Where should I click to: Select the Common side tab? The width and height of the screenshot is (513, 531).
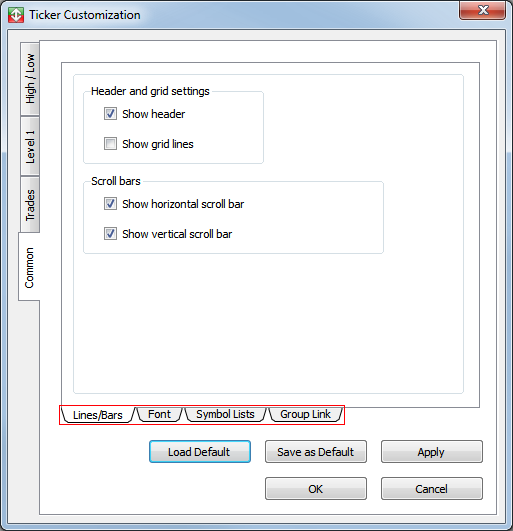[29, 267]
